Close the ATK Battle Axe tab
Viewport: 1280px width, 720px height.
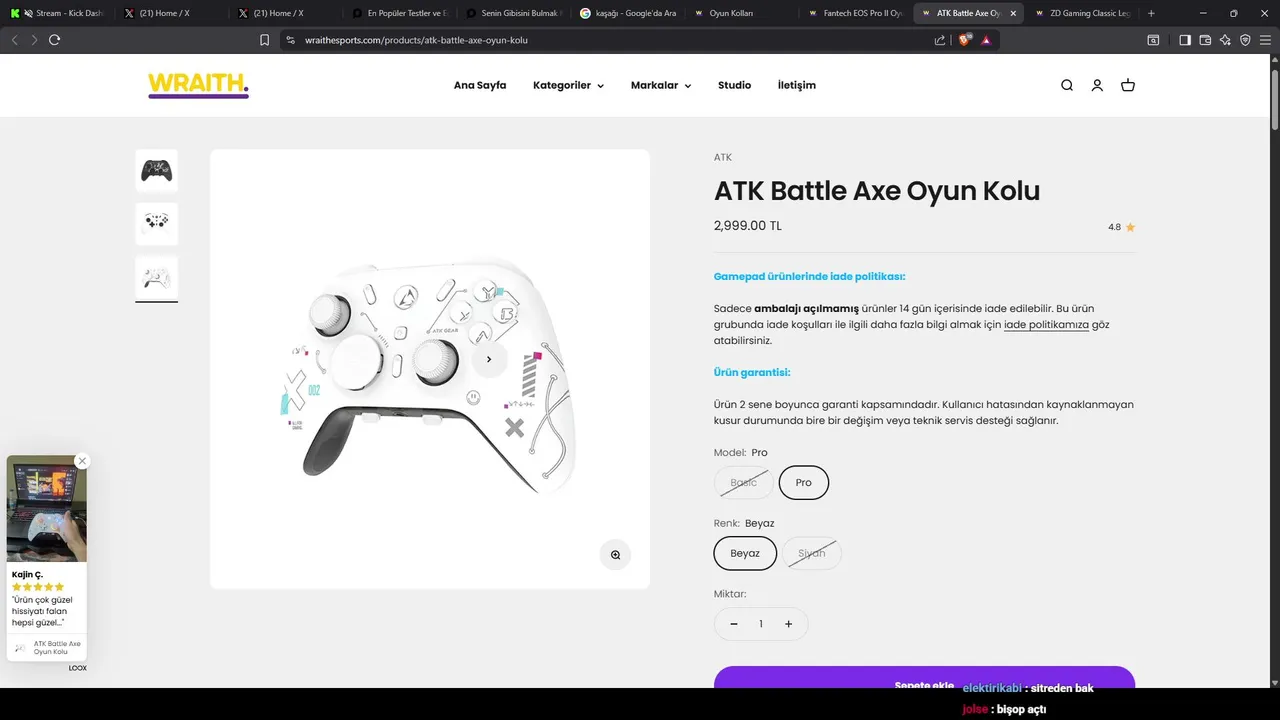tap(1013, 13)
